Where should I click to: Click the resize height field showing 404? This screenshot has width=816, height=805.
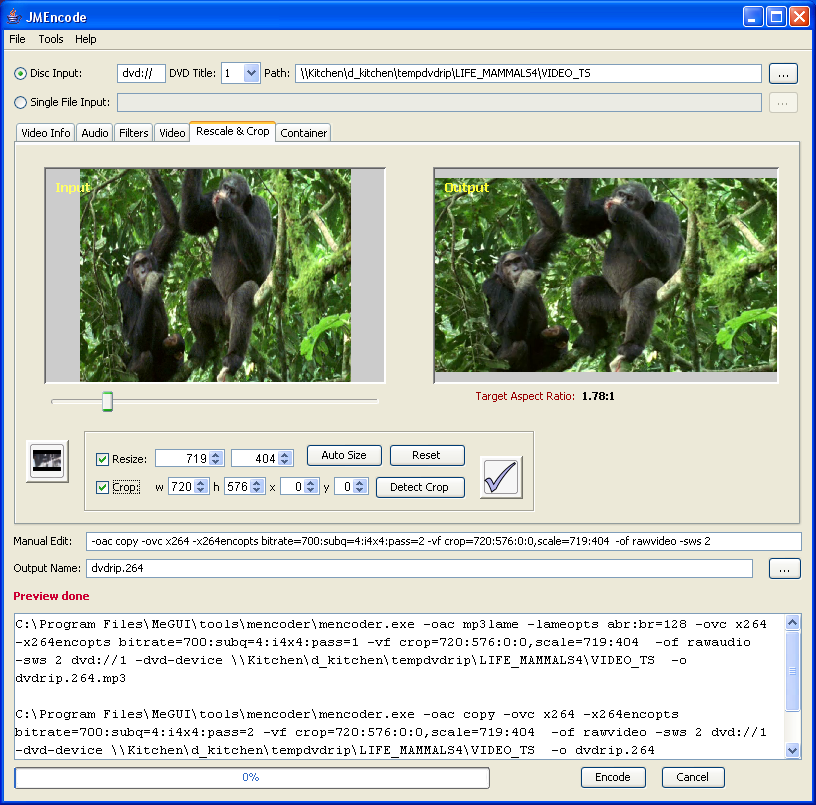pos(255,458)
